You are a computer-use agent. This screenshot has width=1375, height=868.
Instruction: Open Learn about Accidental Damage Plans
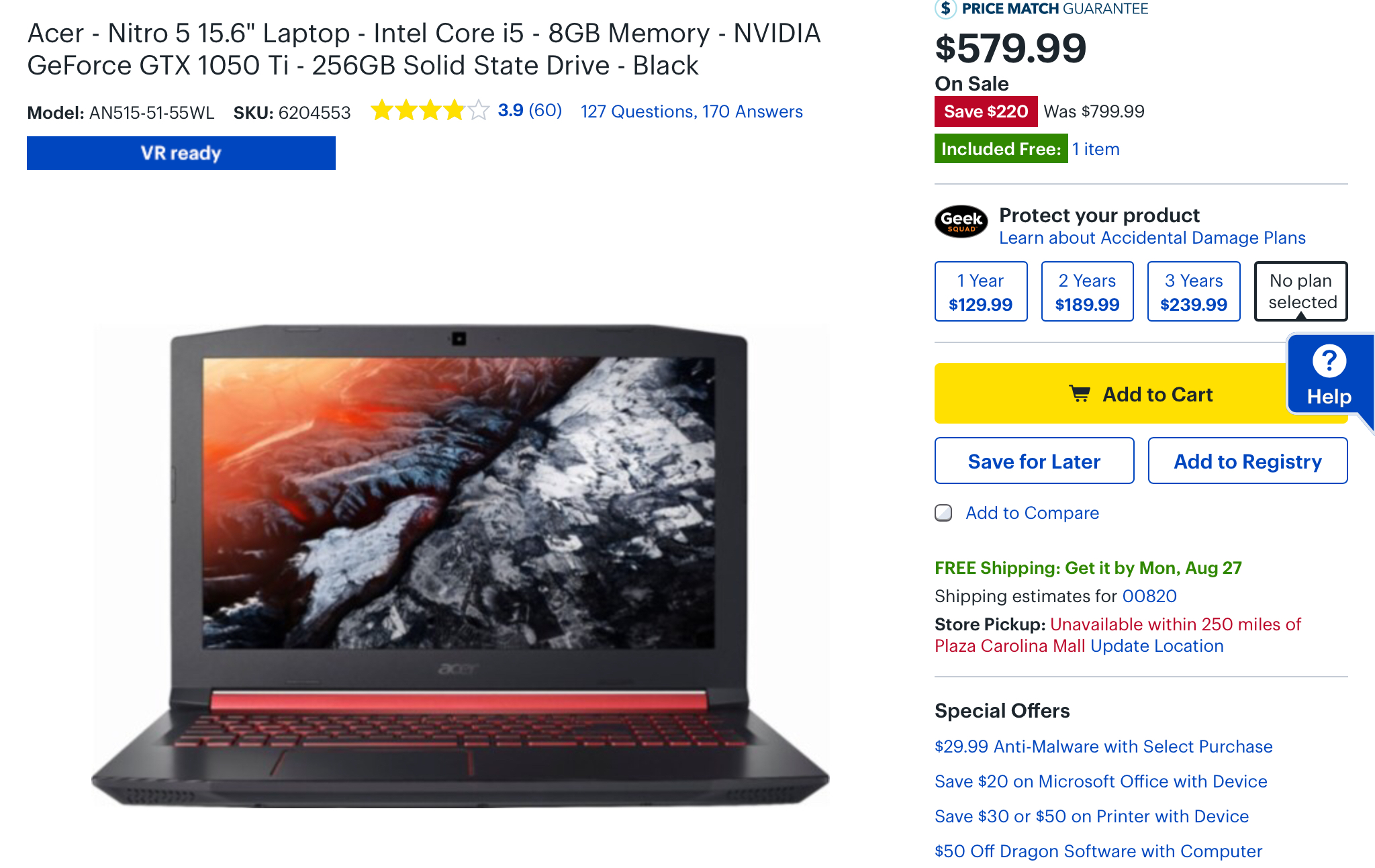(x=1152, y=238)
